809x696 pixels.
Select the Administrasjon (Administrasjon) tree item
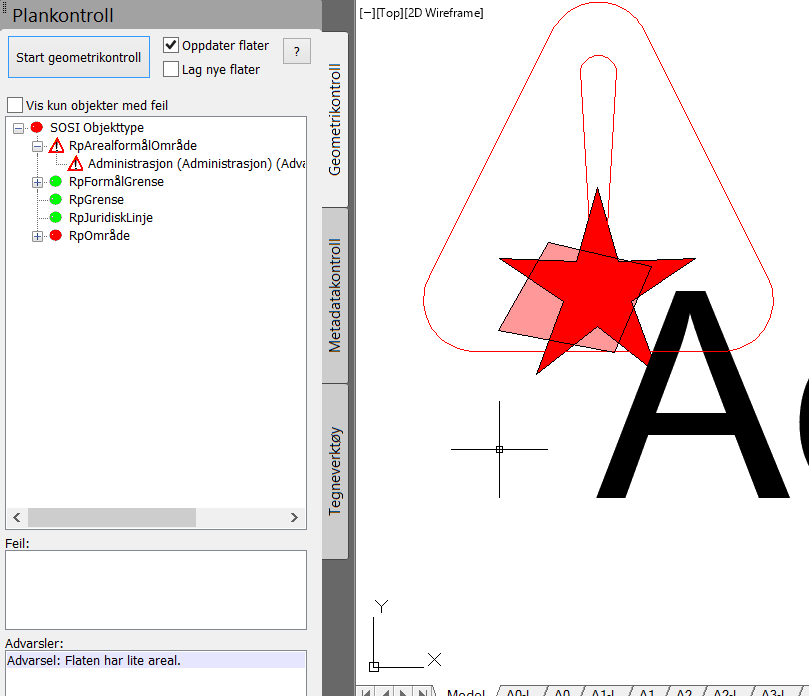(x=196, y=164)
